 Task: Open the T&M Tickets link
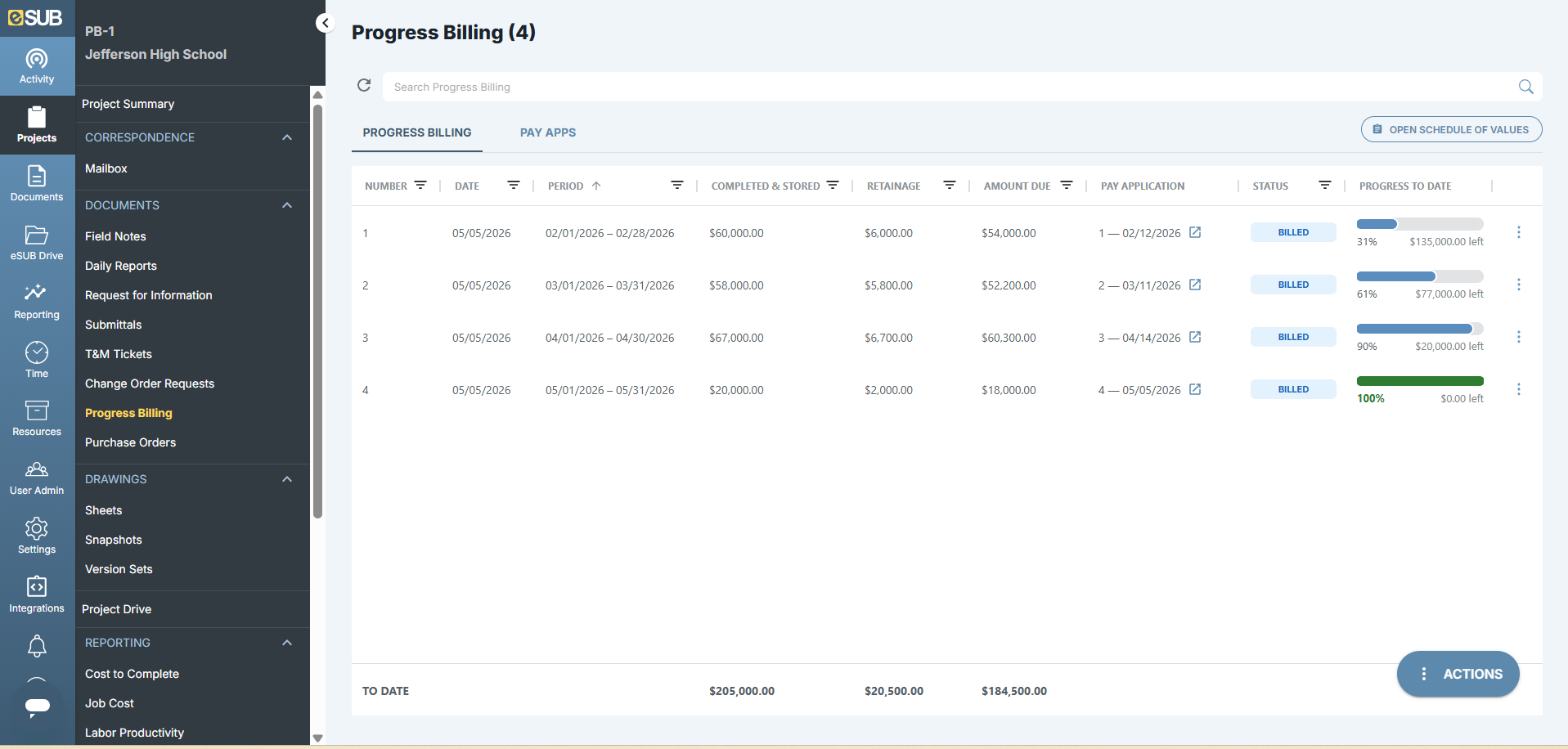coord(119,354)
